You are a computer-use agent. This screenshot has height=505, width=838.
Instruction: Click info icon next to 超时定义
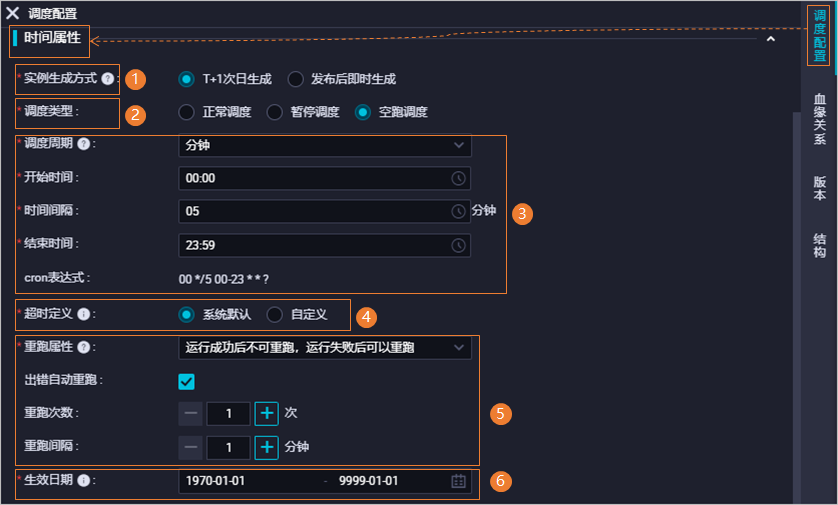point(83,314)
